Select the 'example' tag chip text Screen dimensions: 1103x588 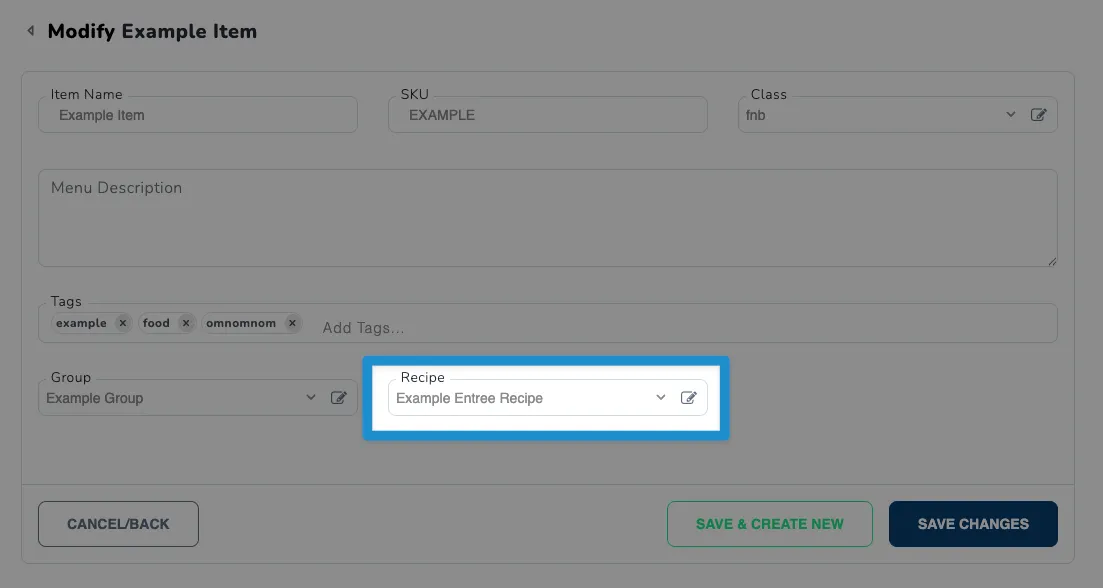81,323
